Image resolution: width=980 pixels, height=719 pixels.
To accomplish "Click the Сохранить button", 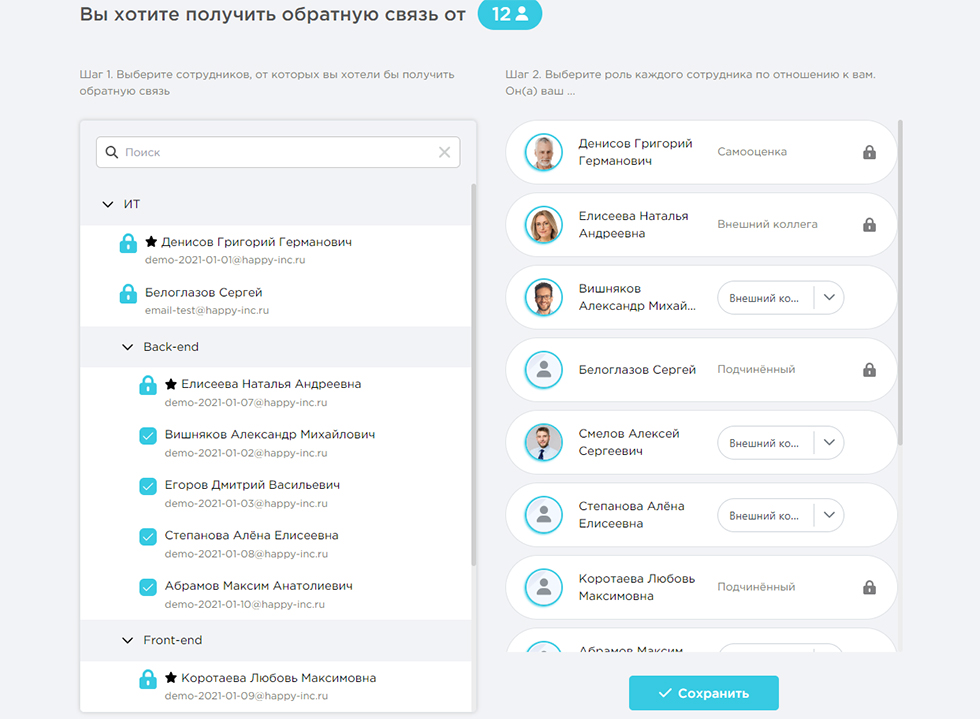I will point(703,693).
